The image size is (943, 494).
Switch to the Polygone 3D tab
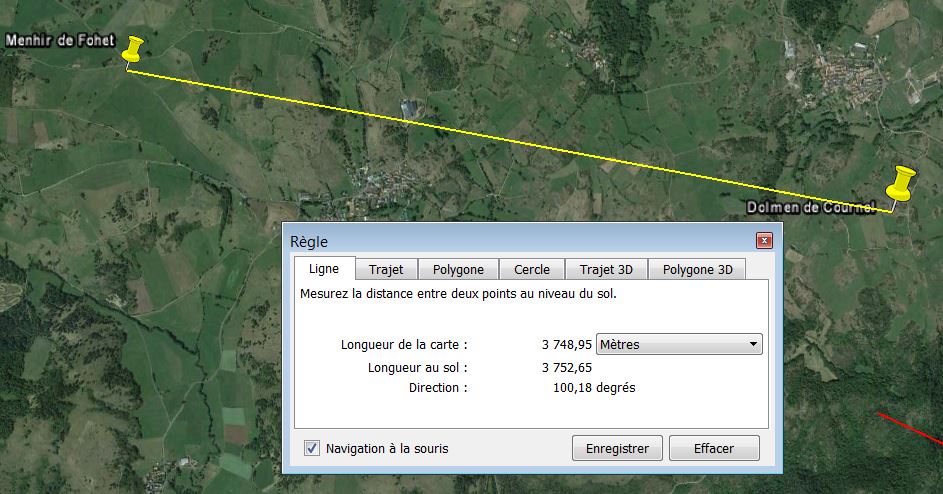pos(698,270)
